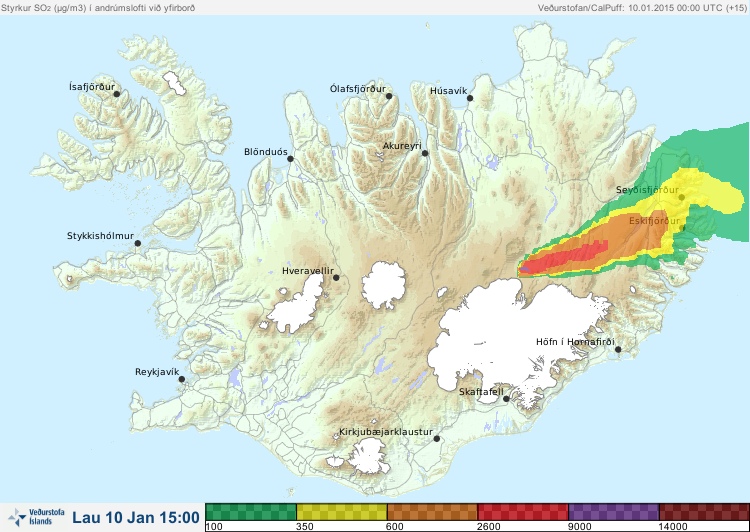
Task: Click the Reykjavík label text
Action: [157, 372]
